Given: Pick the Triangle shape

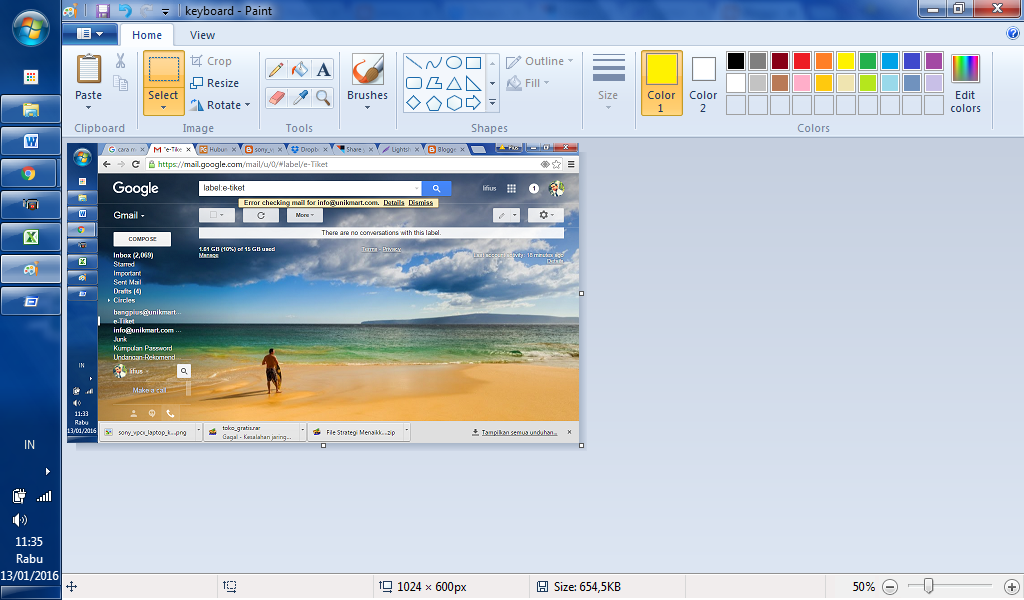Looking at the screenshot, I should (x=454, y=83).
